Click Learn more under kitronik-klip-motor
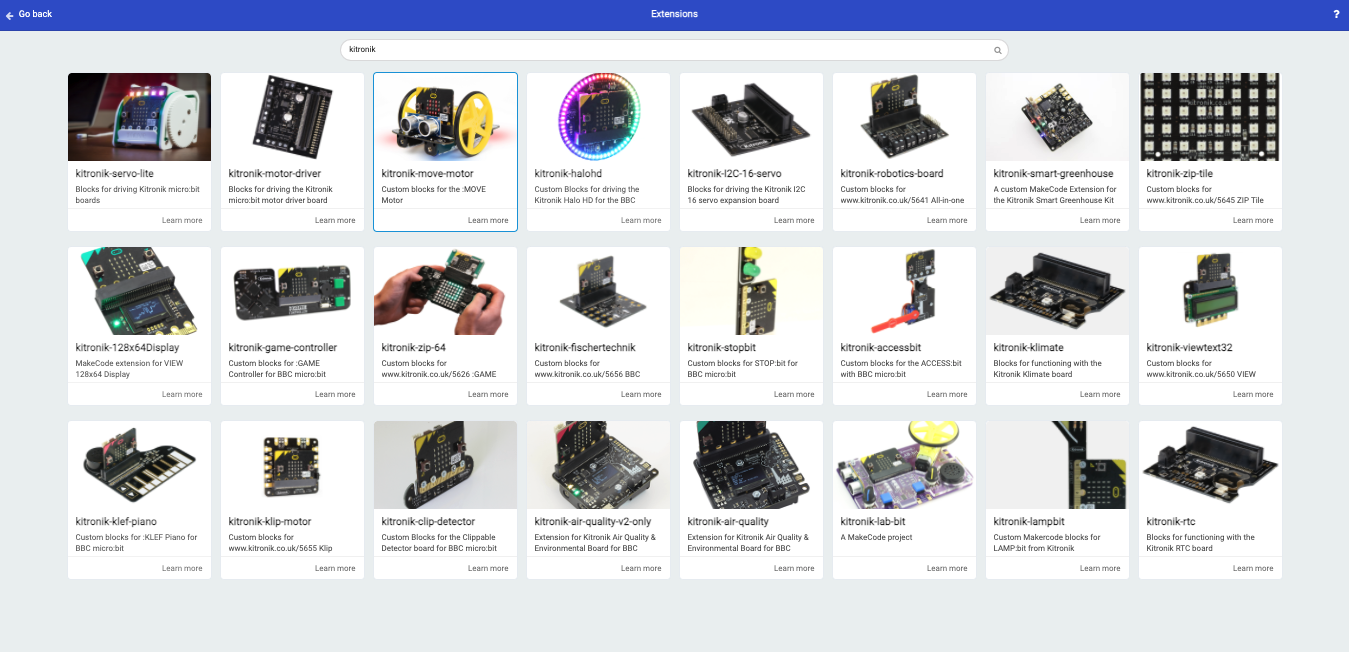The height and width of the screenshot is (652, 1349). coord(335,568)
